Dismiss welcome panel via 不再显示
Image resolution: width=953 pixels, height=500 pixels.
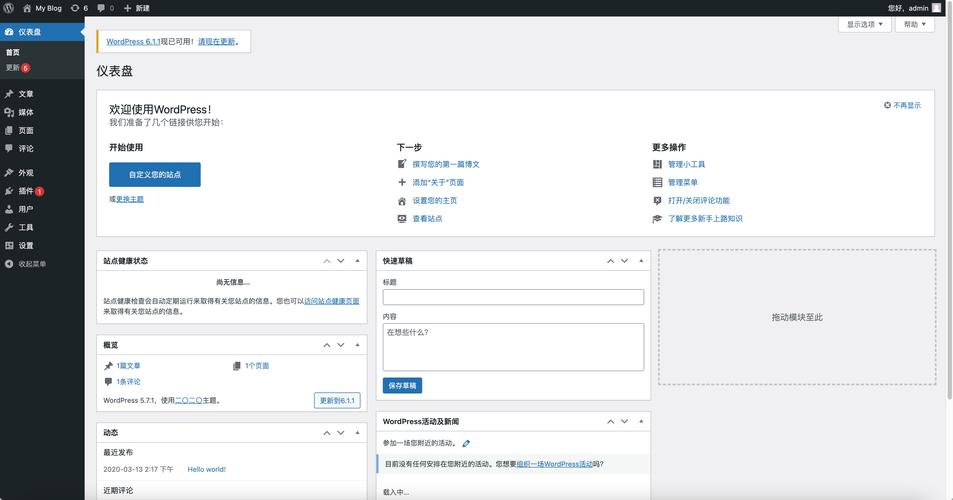(903, 105)
